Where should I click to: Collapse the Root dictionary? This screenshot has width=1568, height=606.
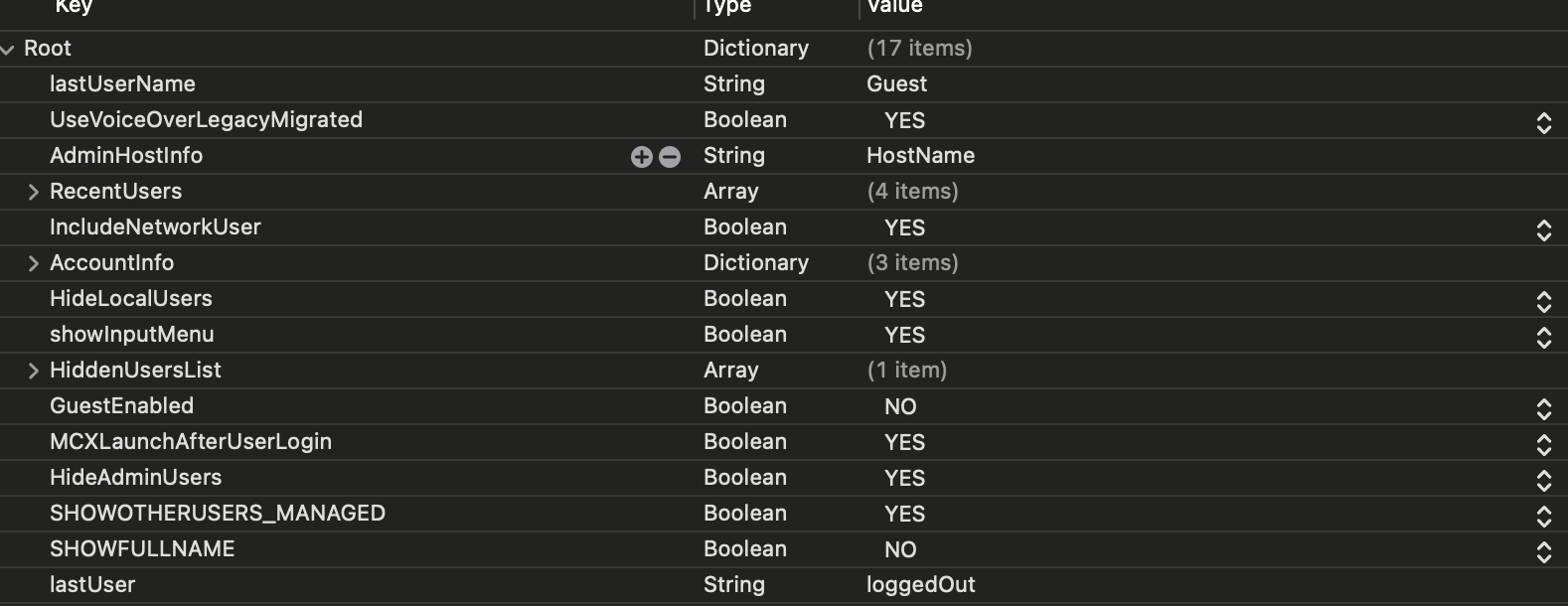[8, 49]
